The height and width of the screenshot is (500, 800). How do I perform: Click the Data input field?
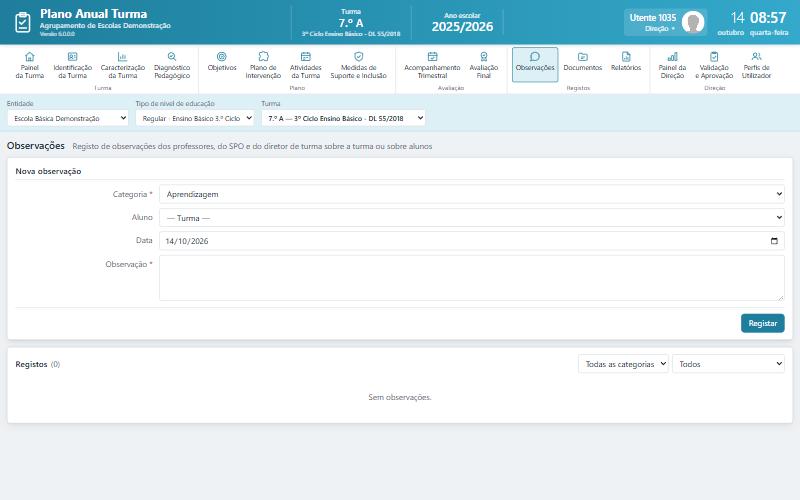472,241
